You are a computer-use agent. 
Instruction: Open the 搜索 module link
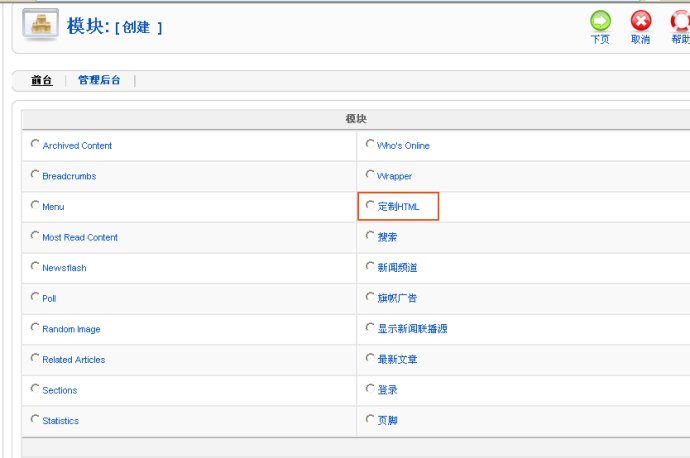coord(387,237)
